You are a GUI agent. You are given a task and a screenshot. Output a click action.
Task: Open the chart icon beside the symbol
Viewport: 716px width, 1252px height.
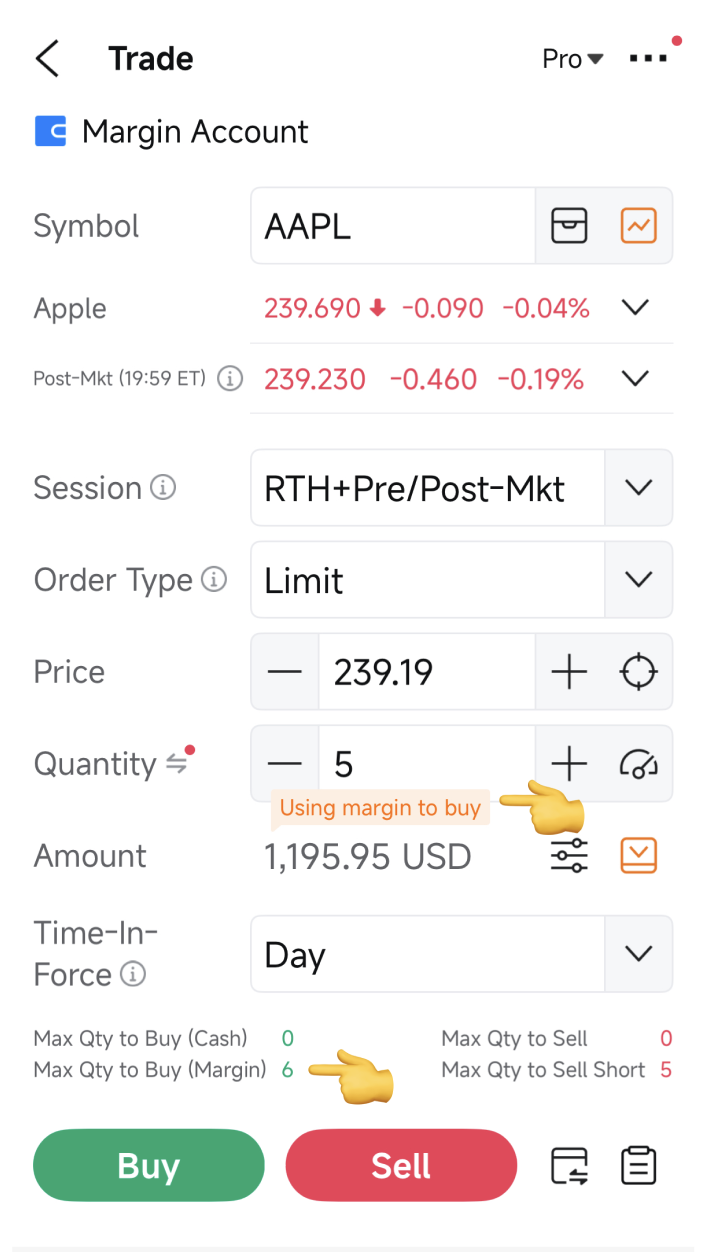(638, 226)
